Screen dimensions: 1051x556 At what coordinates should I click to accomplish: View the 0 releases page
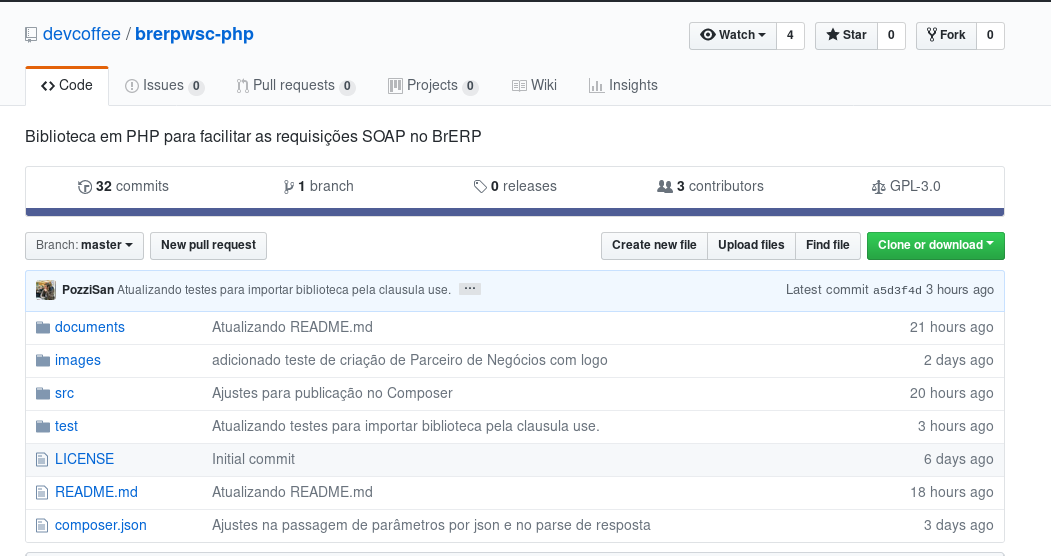pyautogui.click(x=515, y=187)
